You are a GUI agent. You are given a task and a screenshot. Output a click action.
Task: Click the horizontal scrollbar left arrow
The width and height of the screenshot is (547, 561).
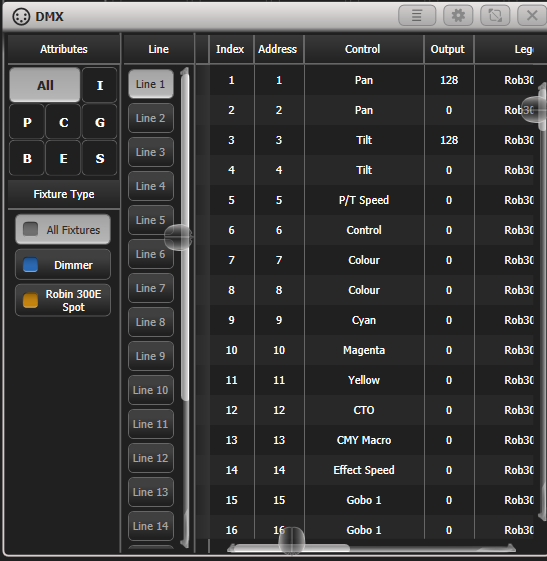click(x=231, y=547)
